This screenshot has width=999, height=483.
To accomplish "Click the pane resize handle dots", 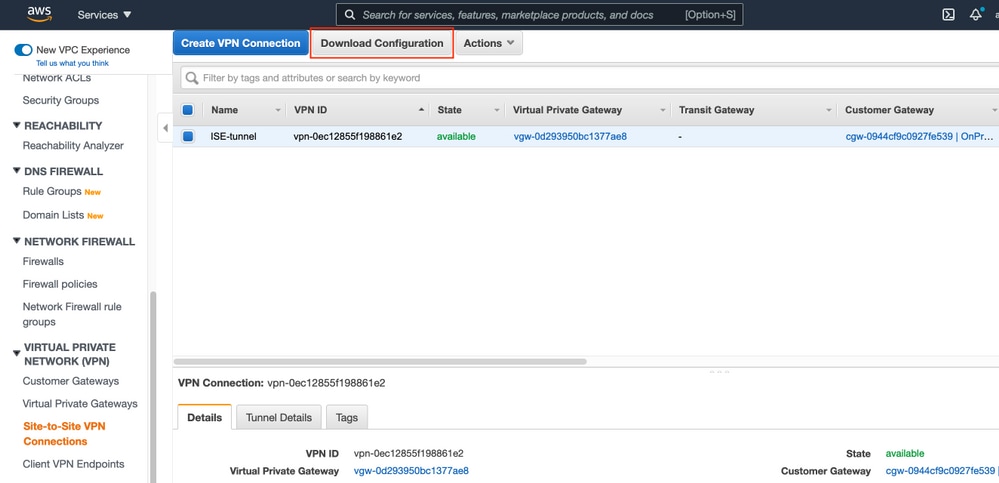I will click(x=719, y=371).
